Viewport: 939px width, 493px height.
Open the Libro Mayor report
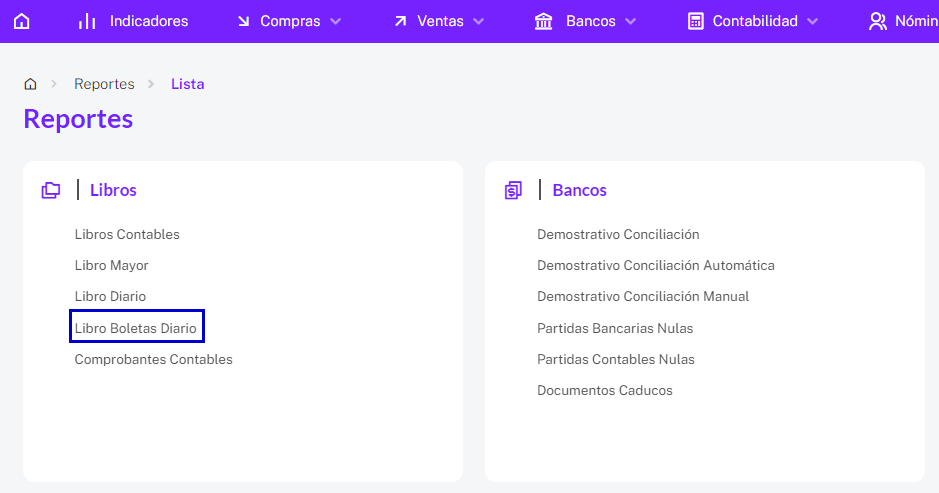click(111, 265)
